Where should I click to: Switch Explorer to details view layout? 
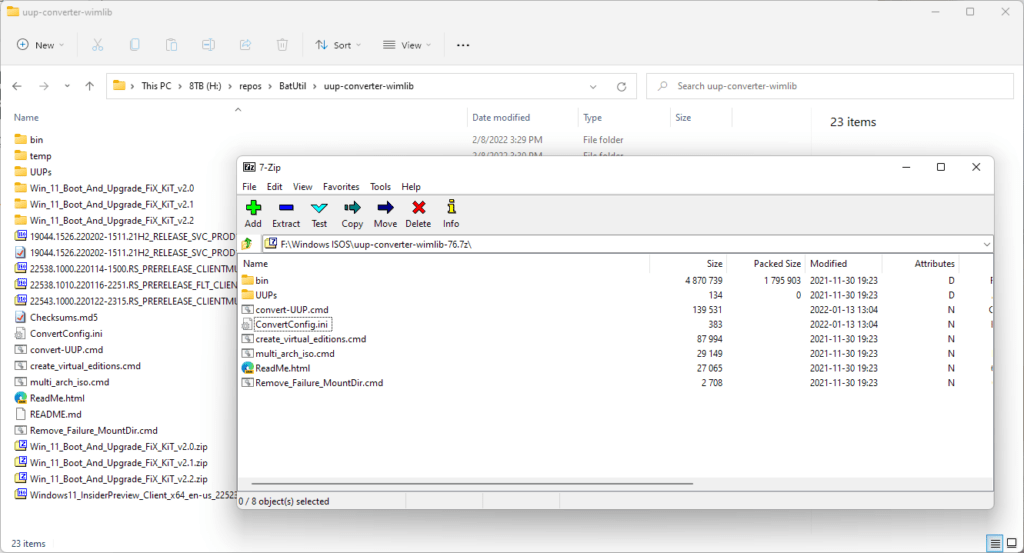pos(995,543)
